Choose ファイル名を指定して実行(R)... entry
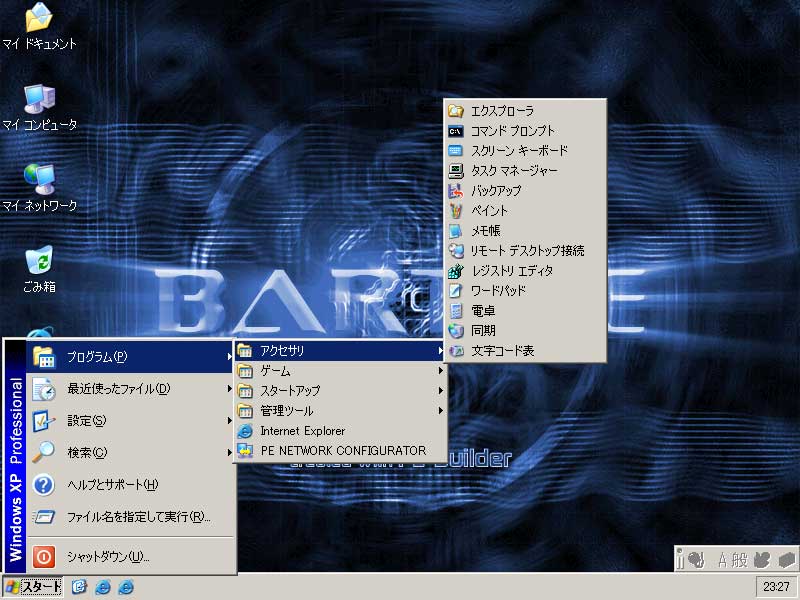This screenshot has height=600, width=800. pos(131,517)
